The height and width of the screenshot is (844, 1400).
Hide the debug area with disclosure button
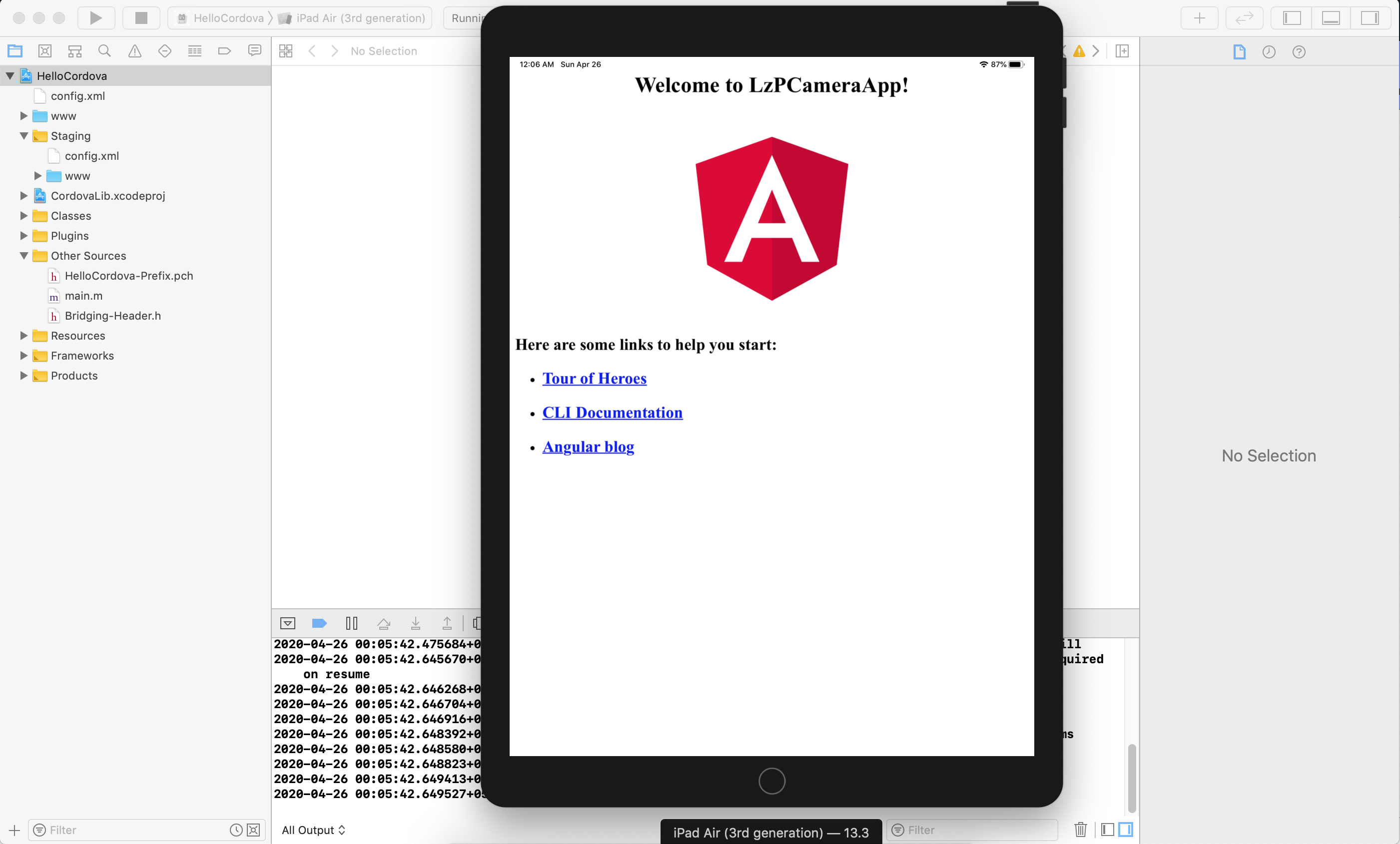point(287,624)
